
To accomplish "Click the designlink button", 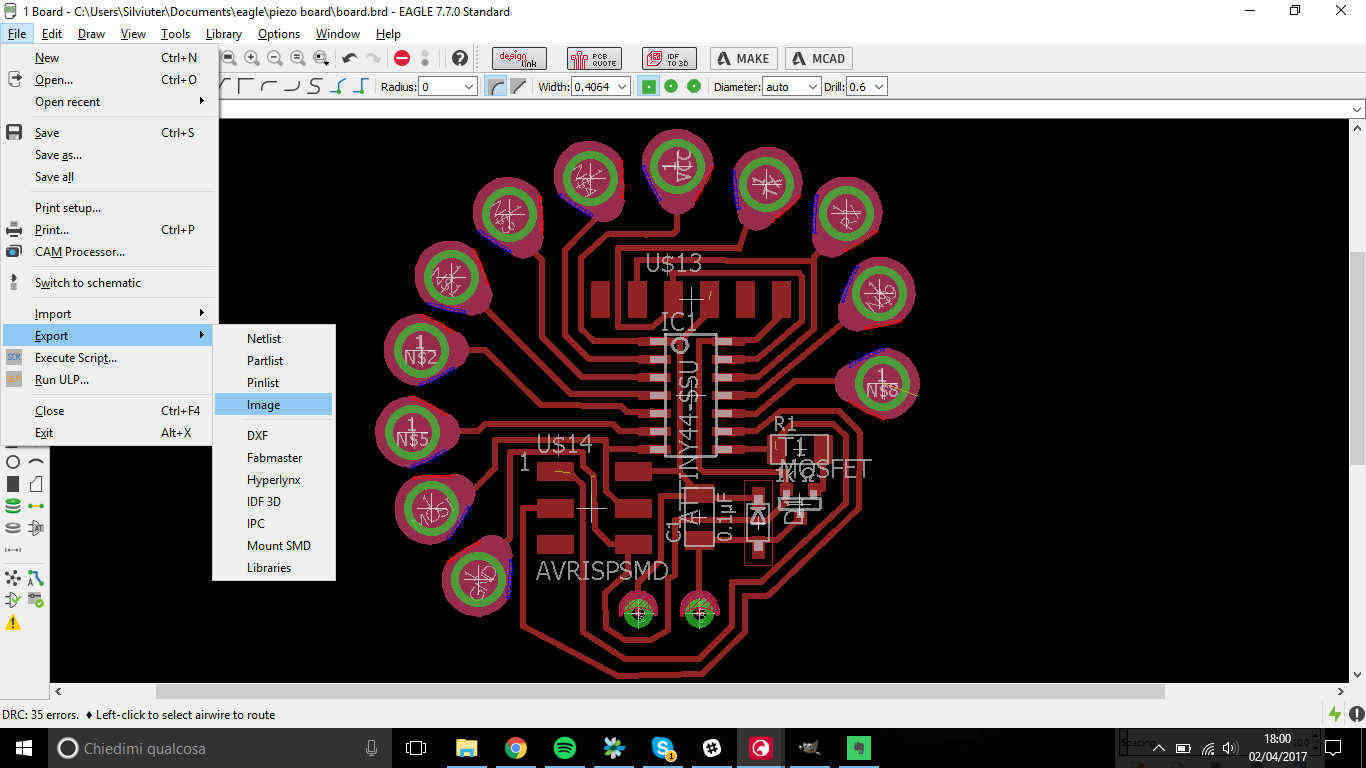I will coord(519,58).
